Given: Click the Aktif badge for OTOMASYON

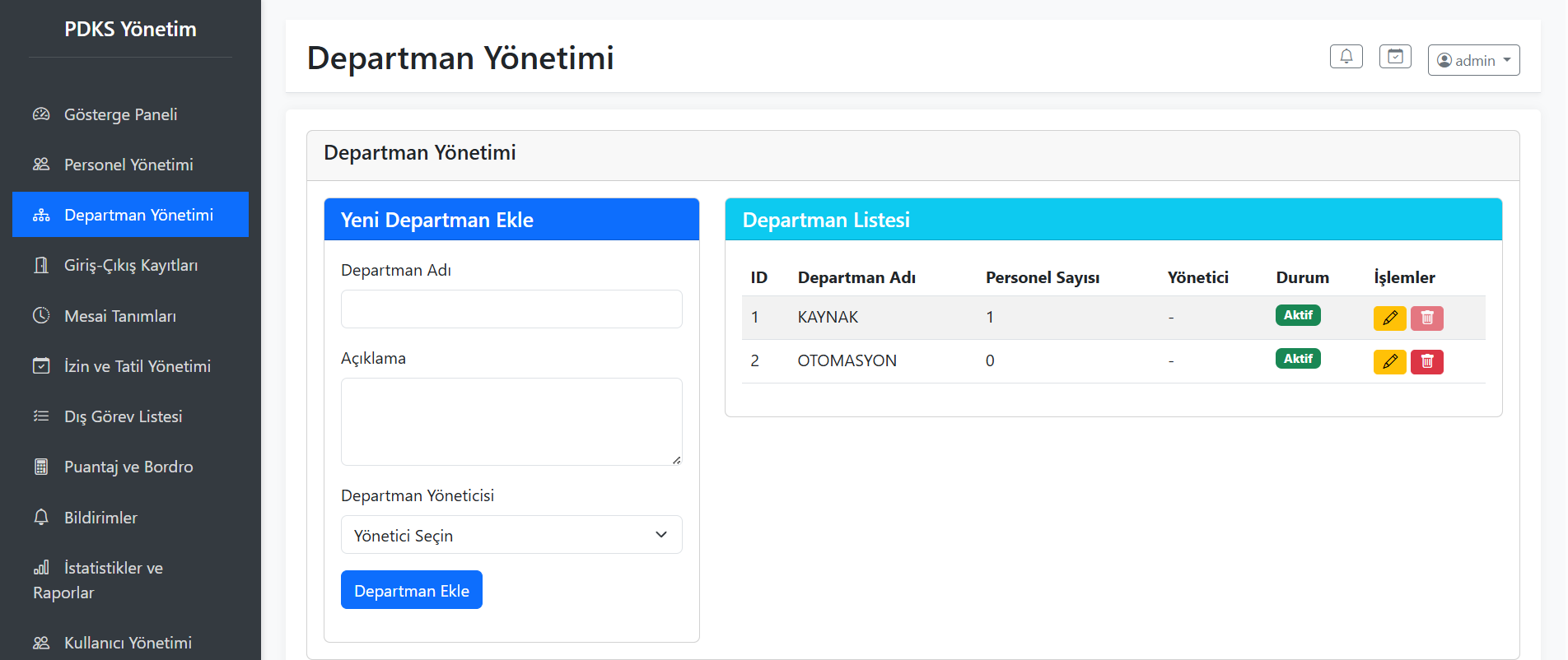Looking at the screenshot, I should (x=1297, y=359).
